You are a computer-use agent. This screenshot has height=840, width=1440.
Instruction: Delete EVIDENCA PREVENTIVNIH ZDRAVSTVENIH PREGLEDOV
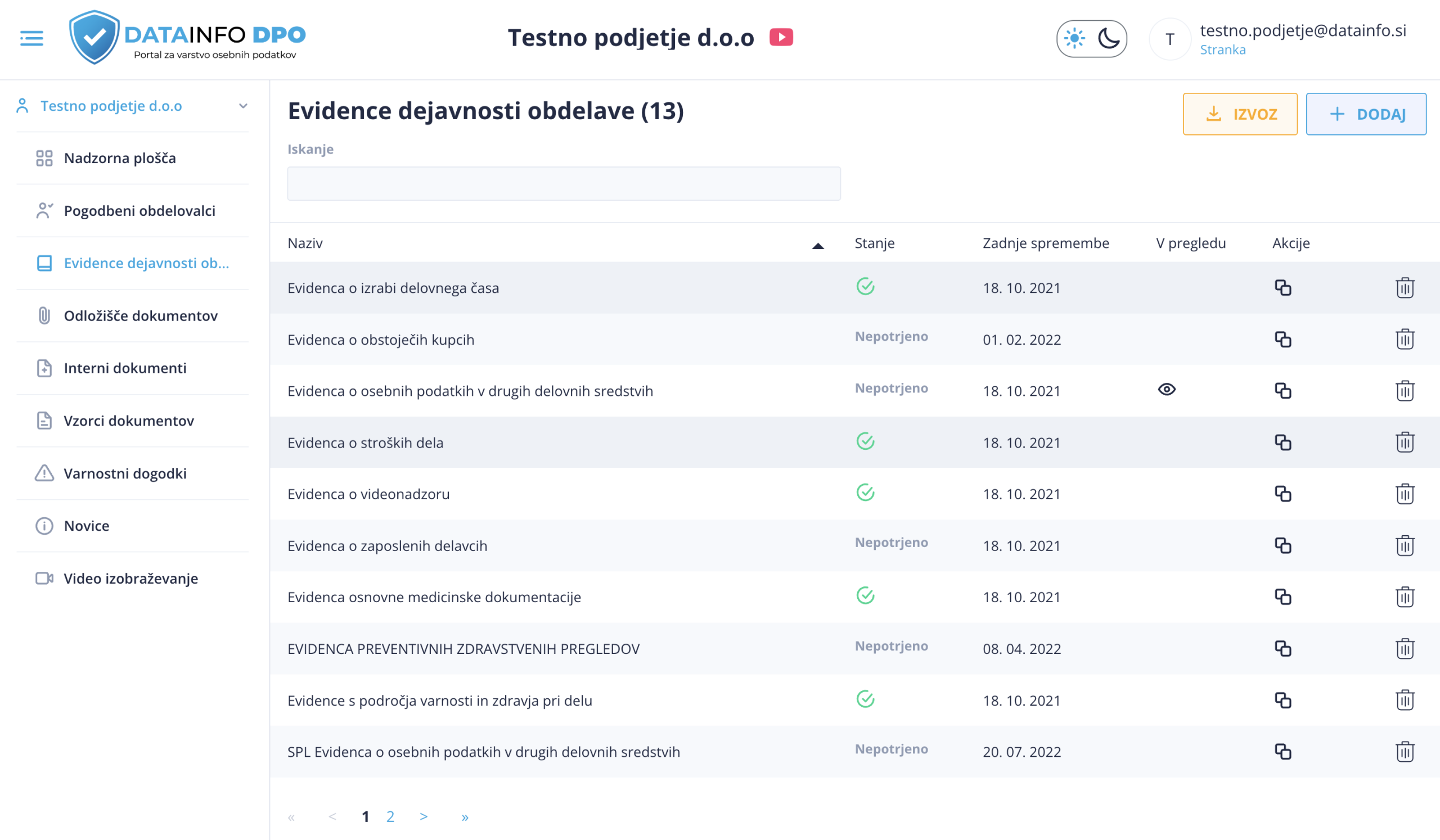pyautogui.click(x=1405, y=649)
